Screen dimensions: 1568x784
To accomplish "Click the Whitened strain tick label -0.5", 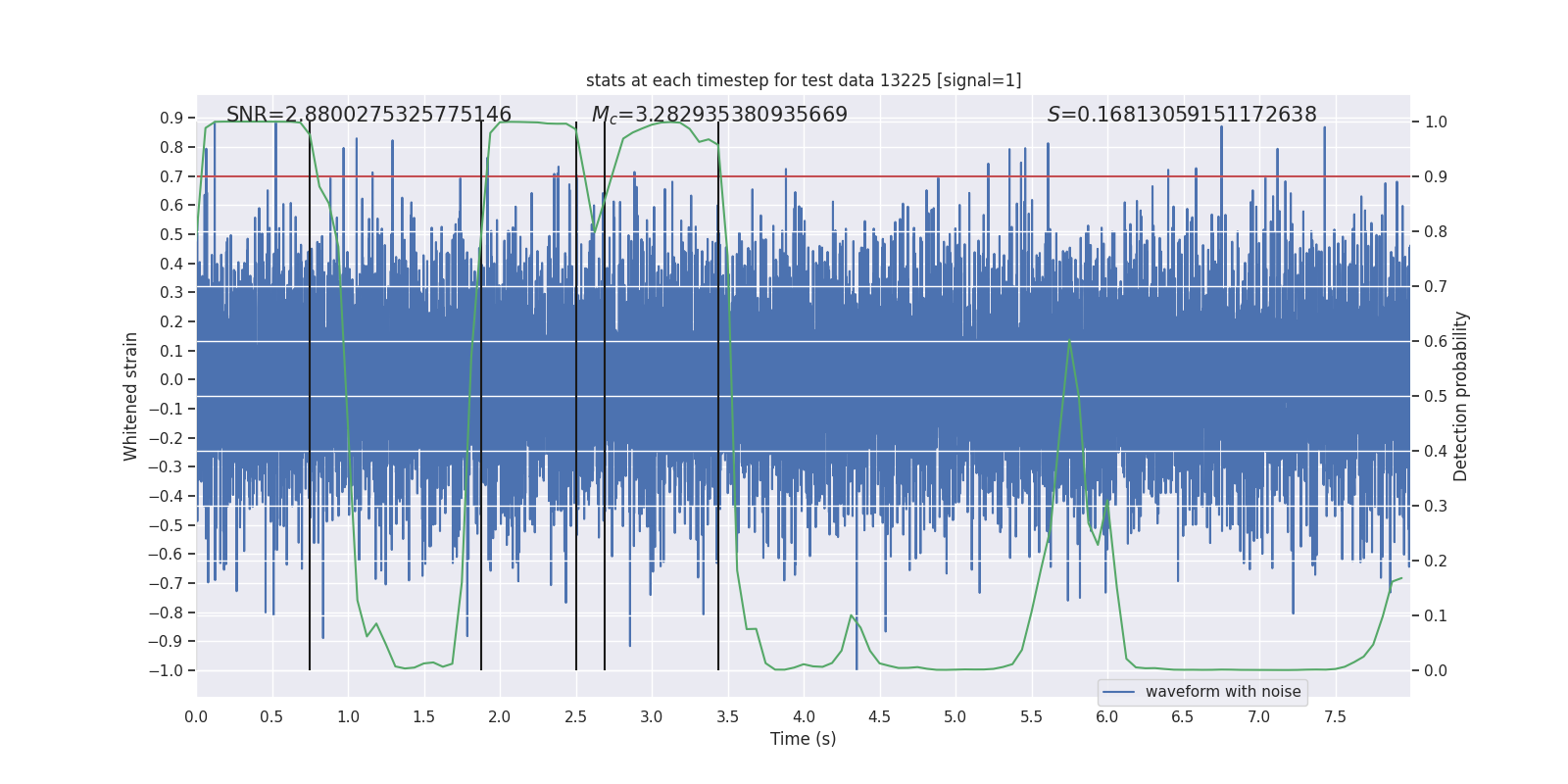I will coord(166,525).
